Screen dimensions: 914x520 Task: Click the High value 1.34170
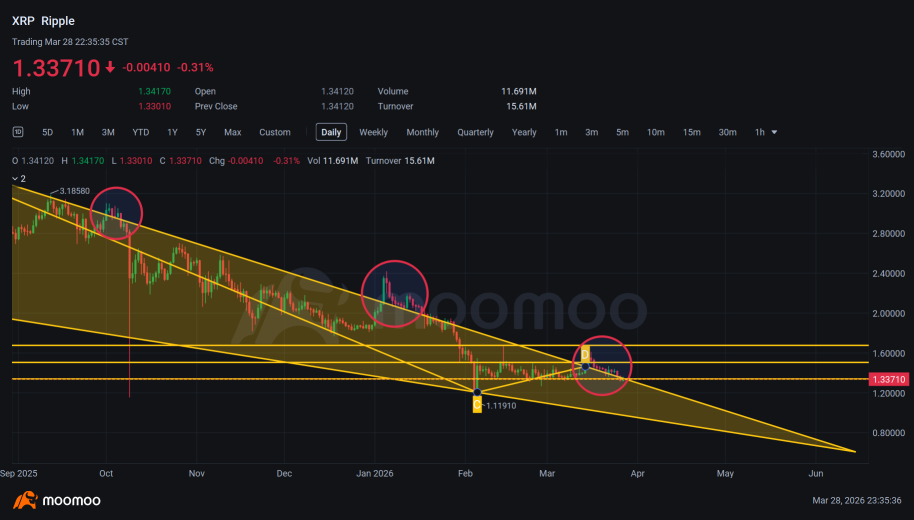[154, 92]
